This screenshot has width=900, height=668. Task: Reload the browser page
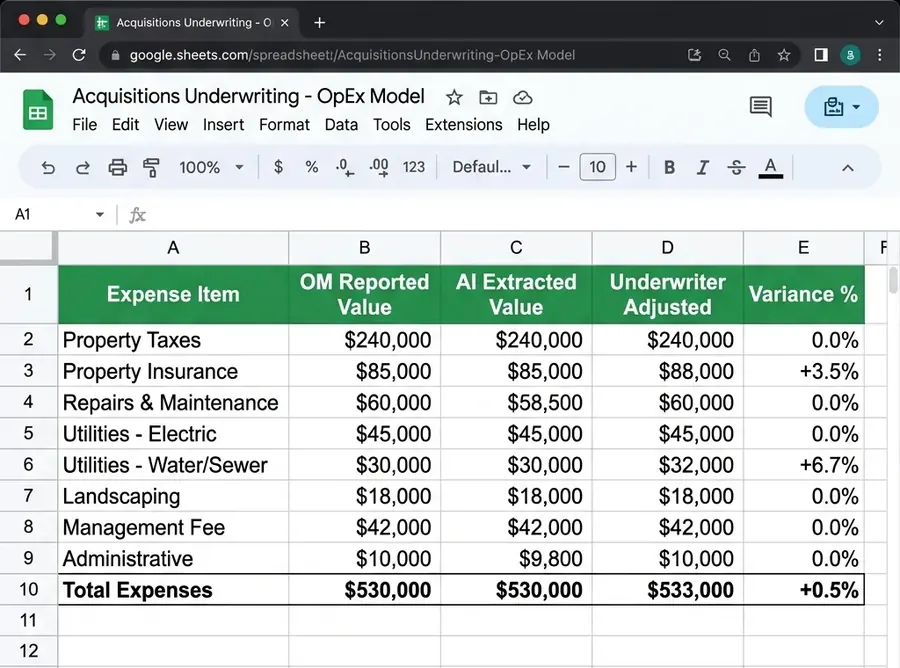tap(79, 55)
